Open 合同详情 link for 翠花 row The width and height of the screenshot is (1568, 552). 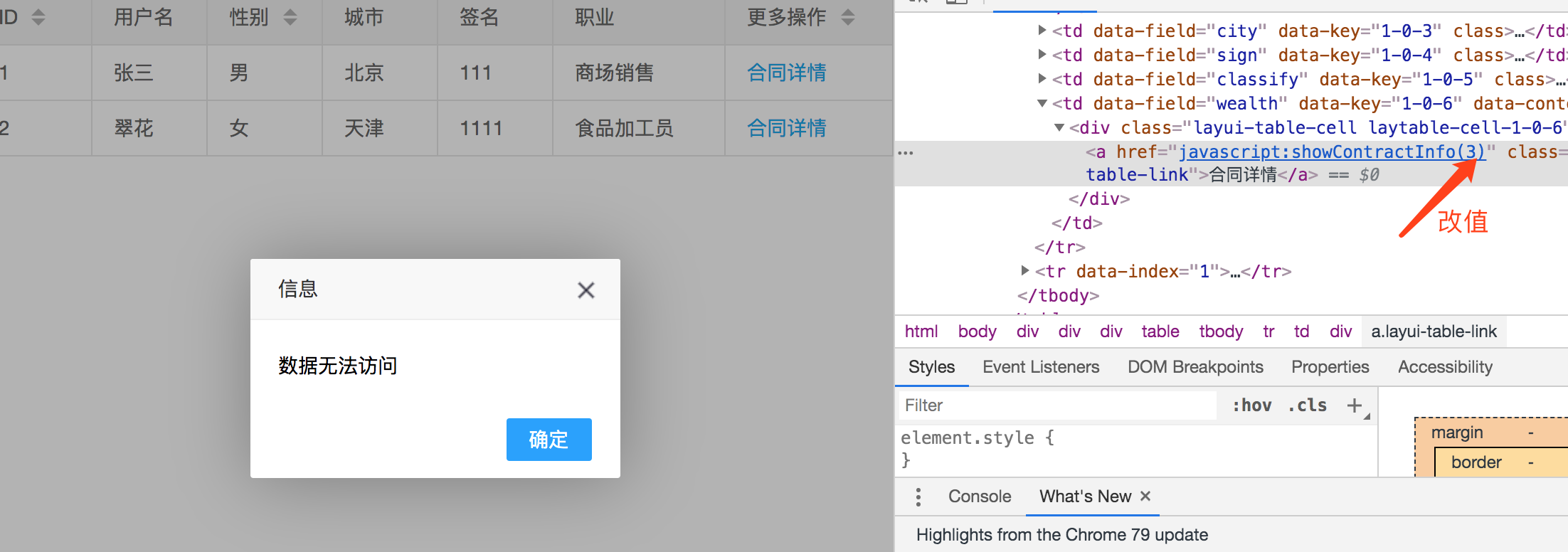point(786,128)
